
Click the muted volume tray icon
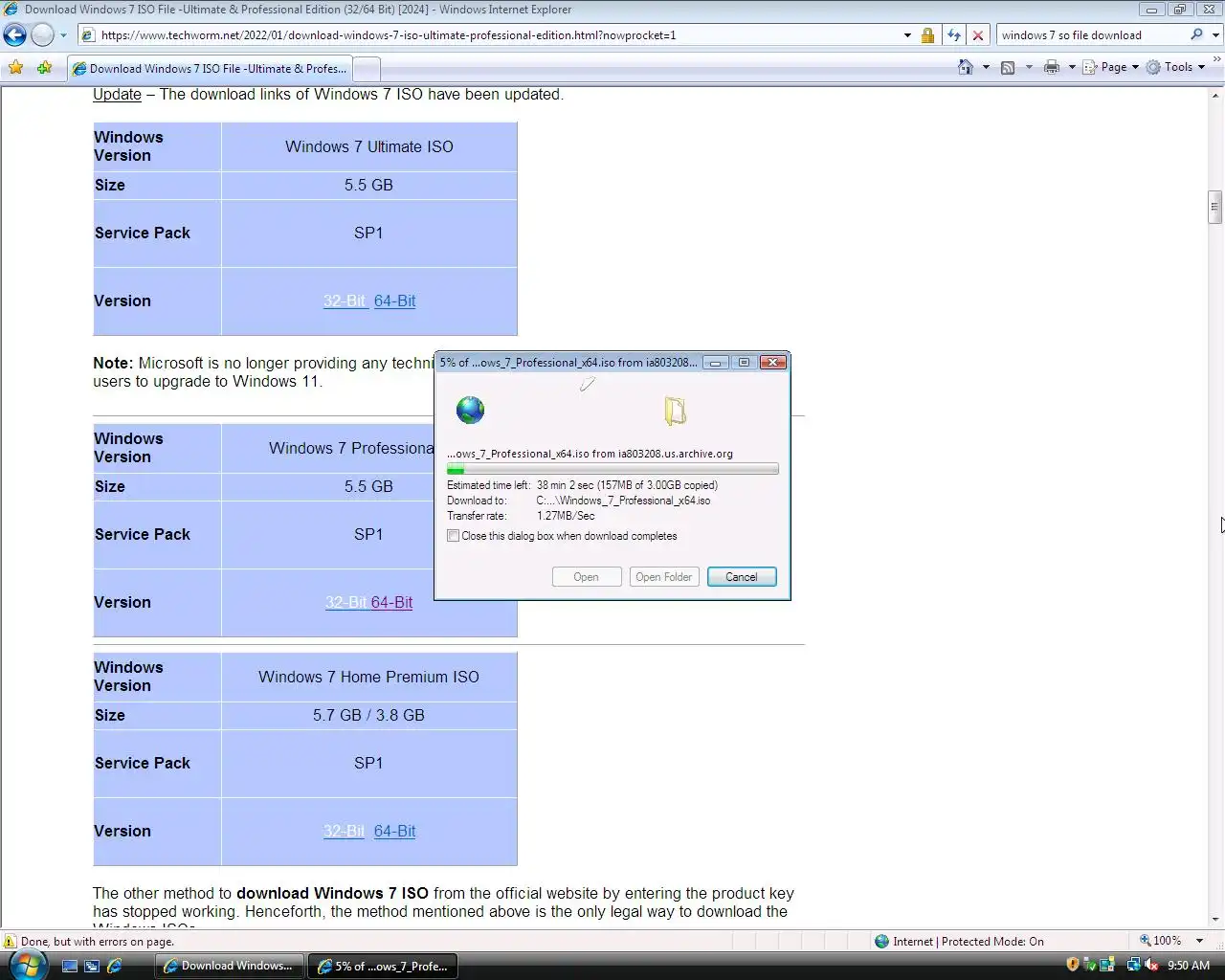click(1151, 966)
